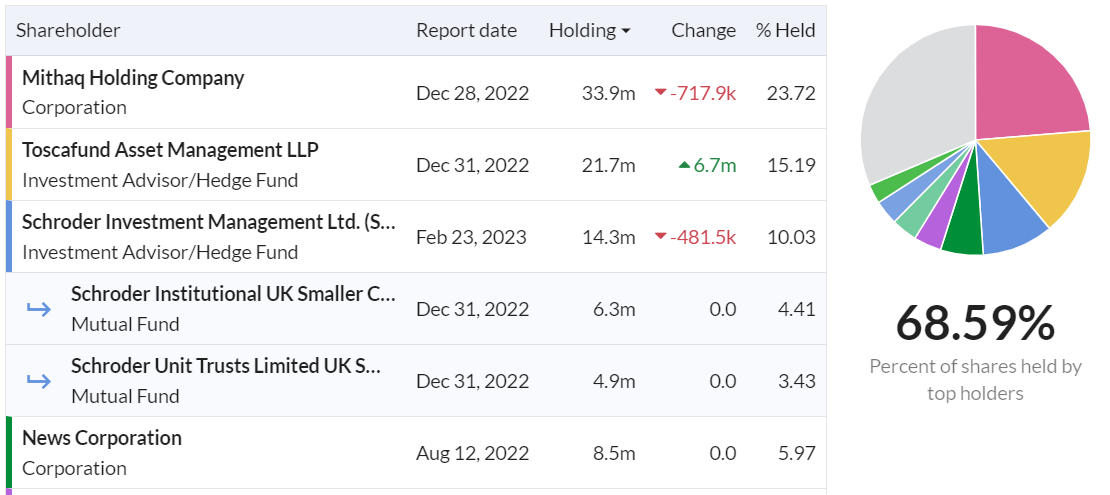Click the 15.19 percent held value
The height and width of the screenshot is (495, 1110).
pos(791,165)
